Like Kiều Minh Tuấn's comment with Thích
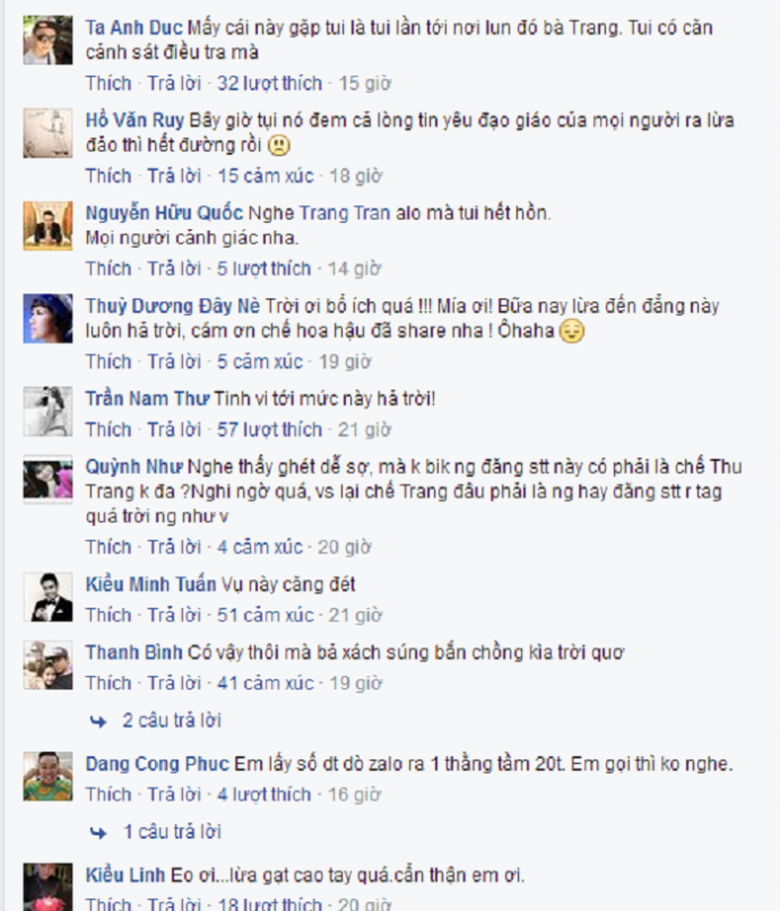 [109, 615]
